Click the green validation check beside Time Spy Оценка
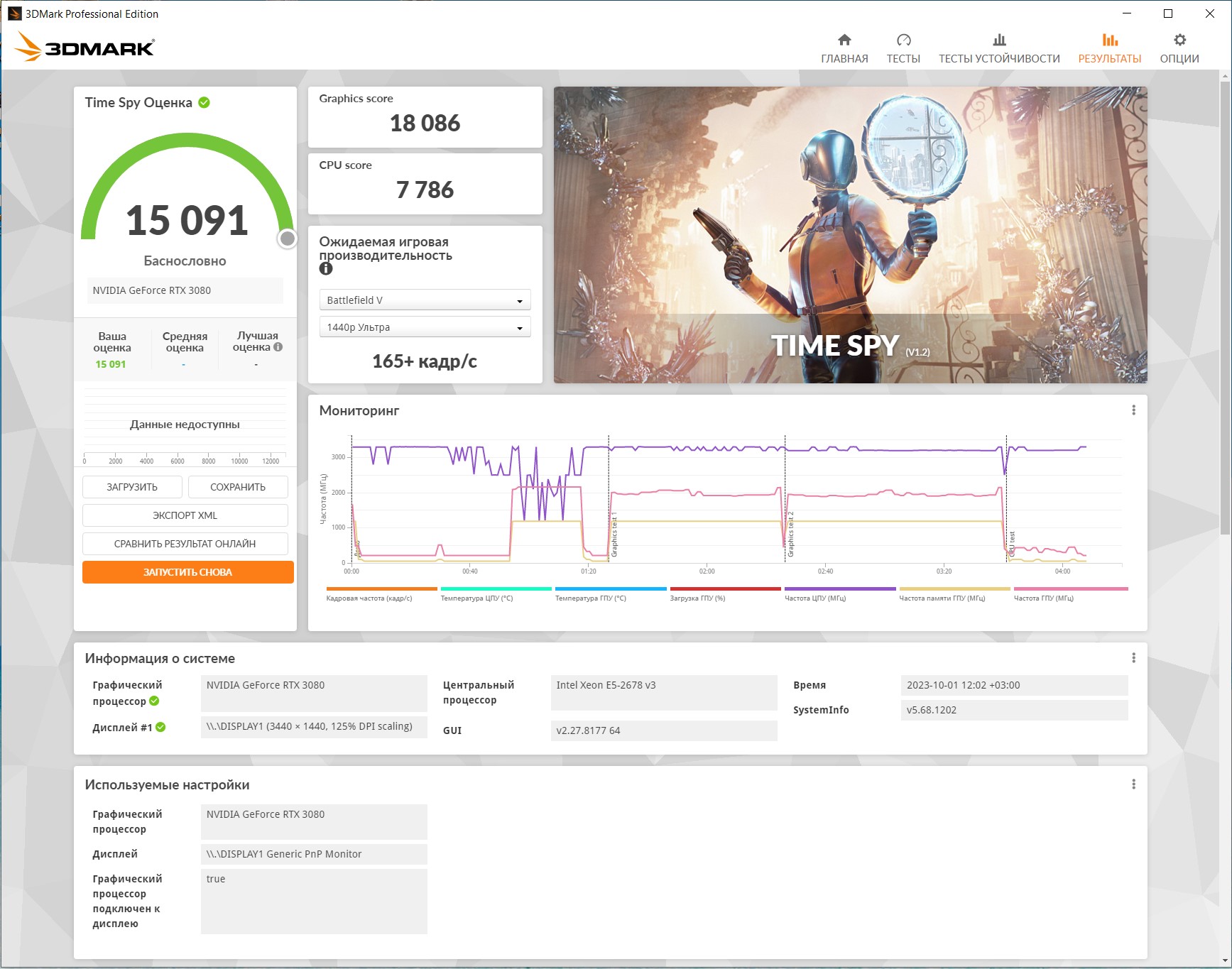Viewport: 1232px width, 969px height. click(x=204, y=102)
